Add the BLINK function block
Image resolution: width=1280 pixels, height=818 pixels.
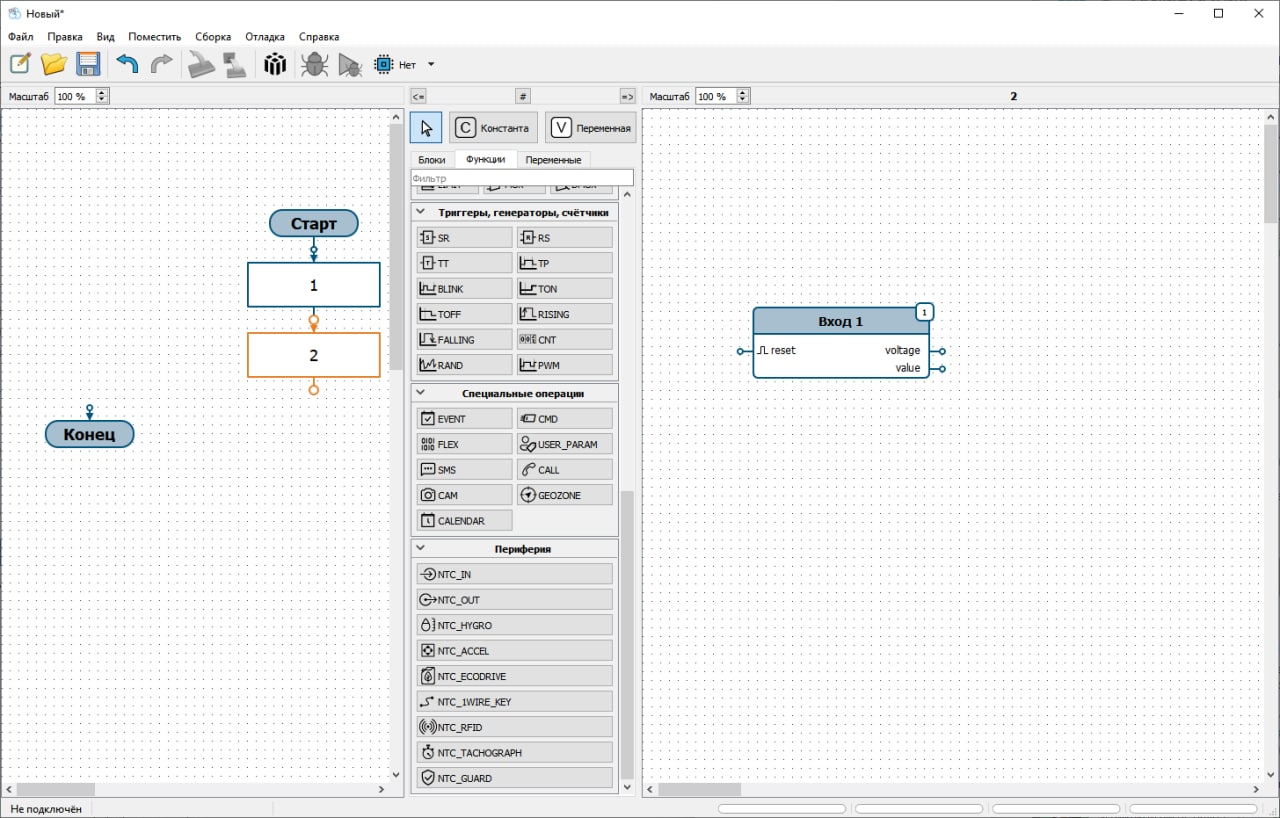pyautogui.click(x=464, y=289)
